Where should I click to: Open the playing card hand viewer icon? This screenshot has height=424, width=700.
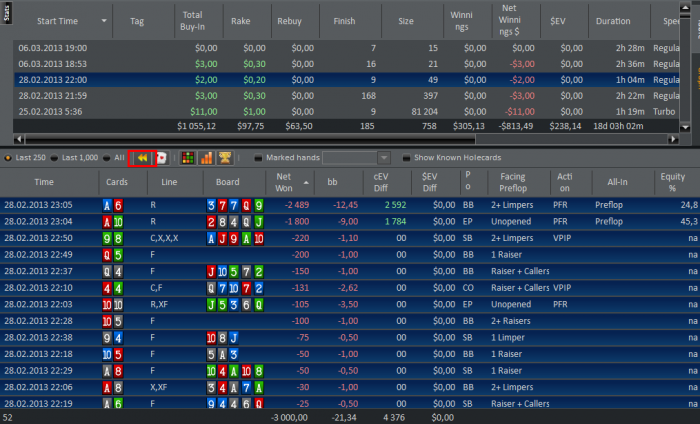(162, 158)
